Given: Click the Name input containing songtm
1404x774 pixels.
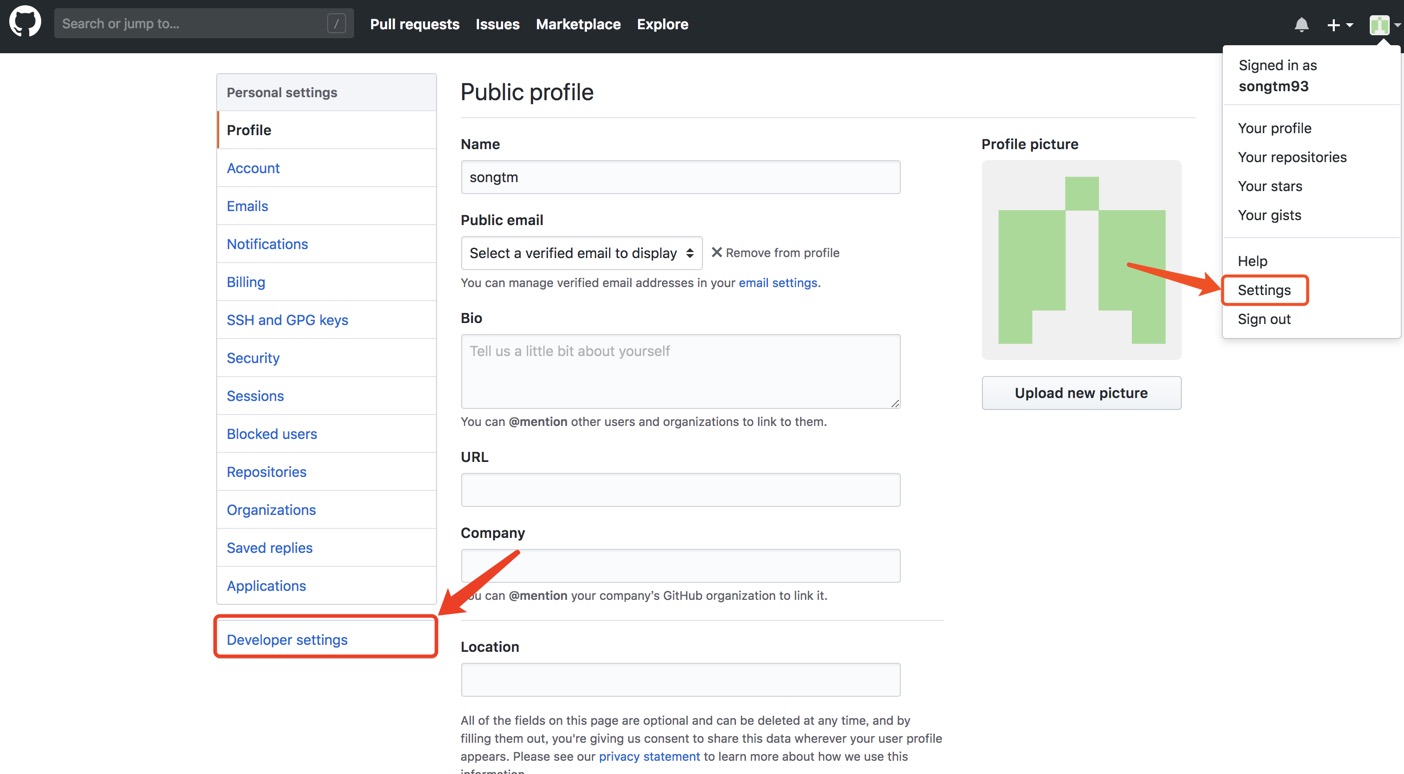Looking at the screenshot, I should coord(680,177).
